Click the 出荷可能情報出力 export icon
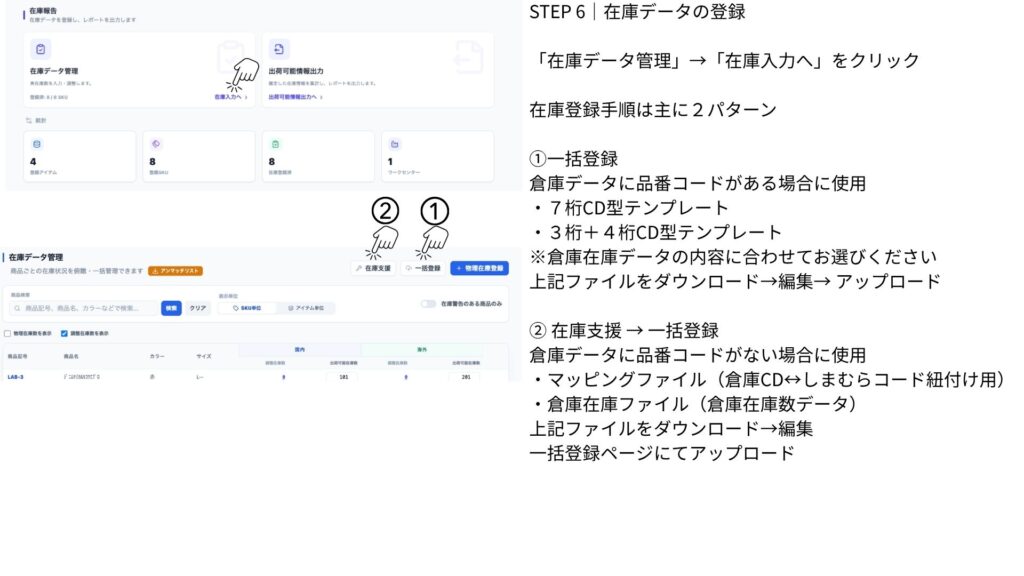Viewport: 1024px width, 576px height. pyautogui.click(x=278, y=49)
